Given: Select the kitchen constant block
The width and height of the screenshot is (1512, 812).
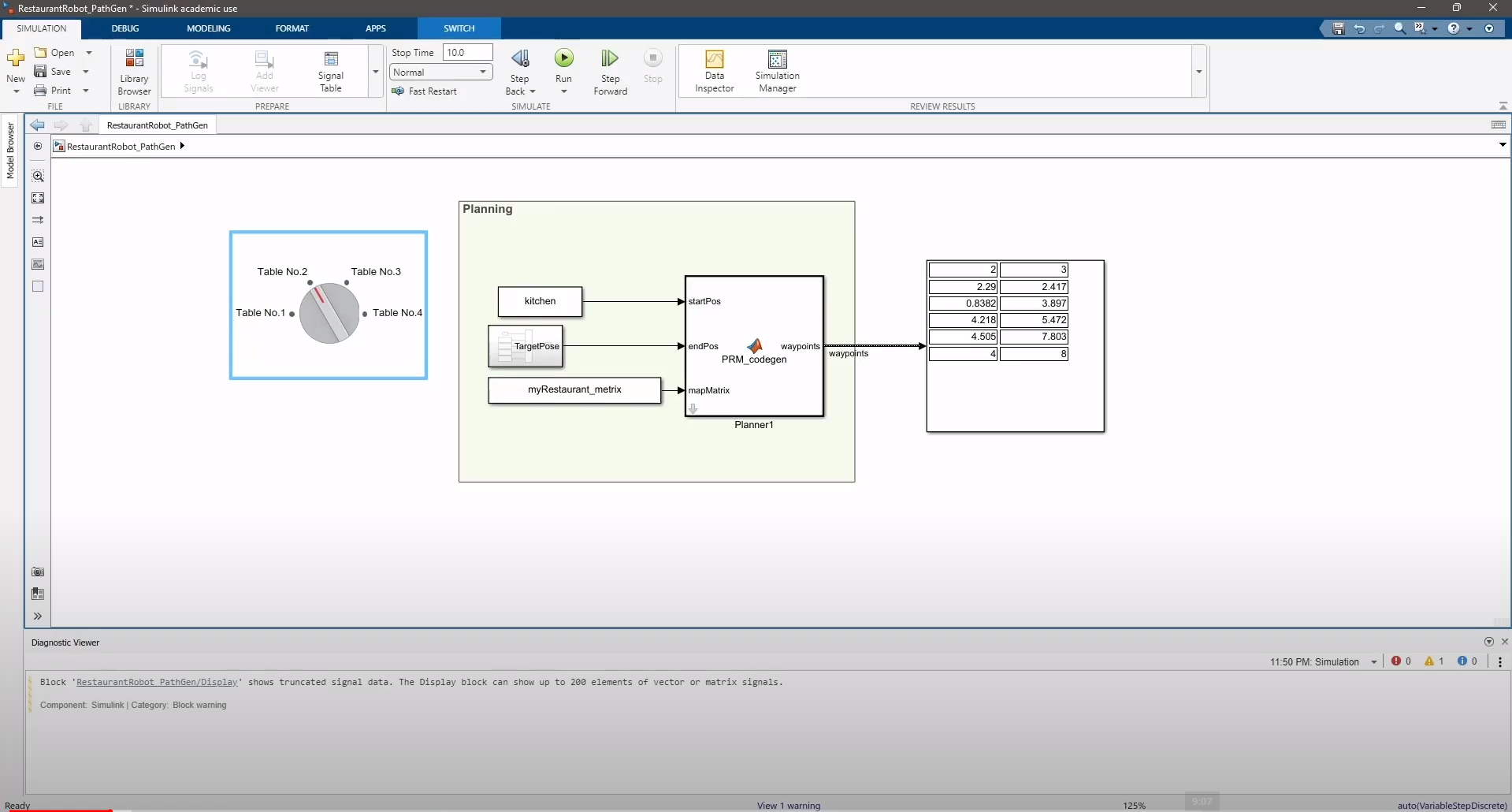Looking at the screenshot, I should 540,301.
